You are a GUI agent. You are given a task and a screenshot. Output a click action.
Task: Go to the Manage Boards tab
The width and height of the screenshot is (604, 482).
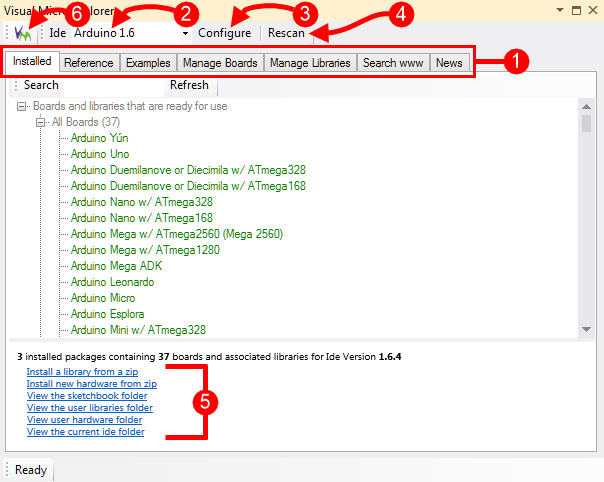pos(220,63)
